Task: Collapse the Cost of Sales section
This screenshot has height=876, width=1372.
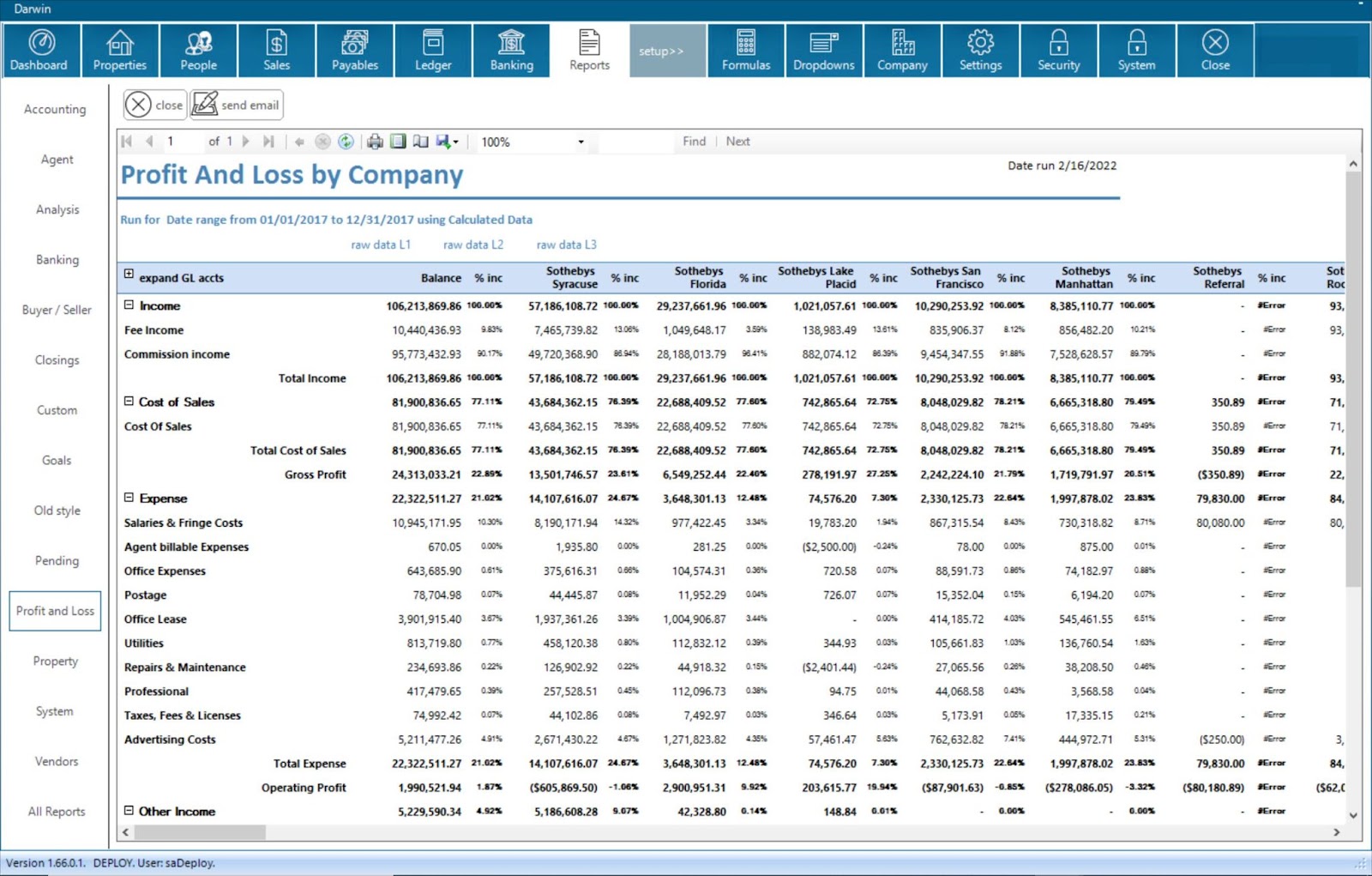Action: tap(129, 401)
